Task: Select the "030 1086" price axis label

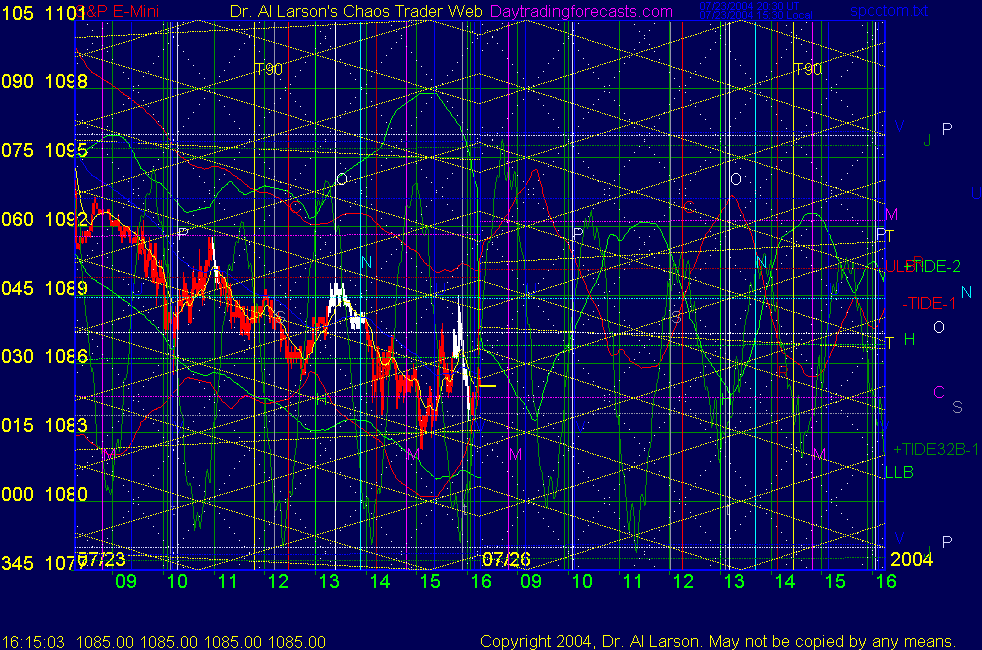Action: pos(44,356)
